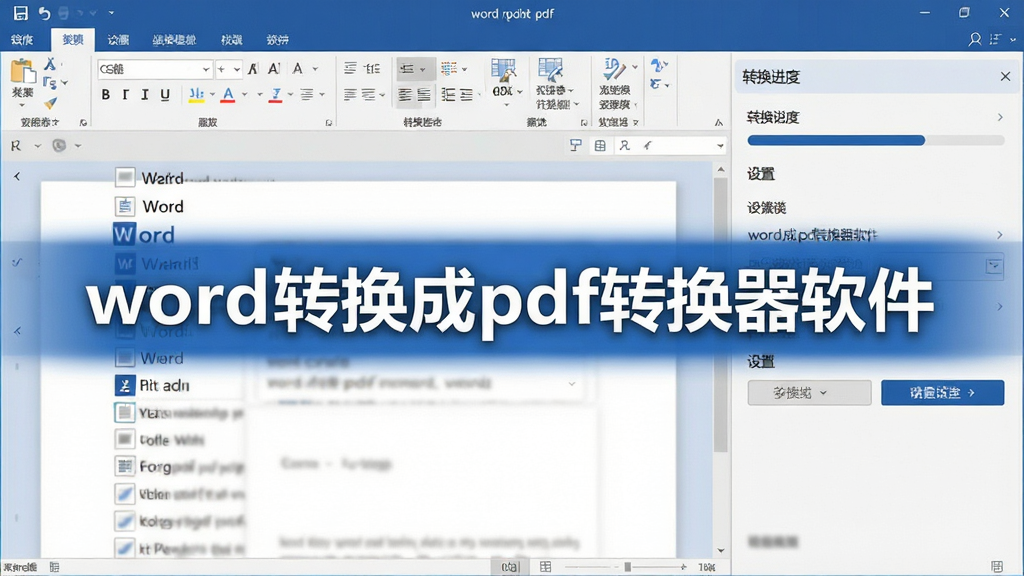The width and height of the screenshot is (1024, 576).
Task: Toggle the selected view button in the status bar
Action: 510,567
